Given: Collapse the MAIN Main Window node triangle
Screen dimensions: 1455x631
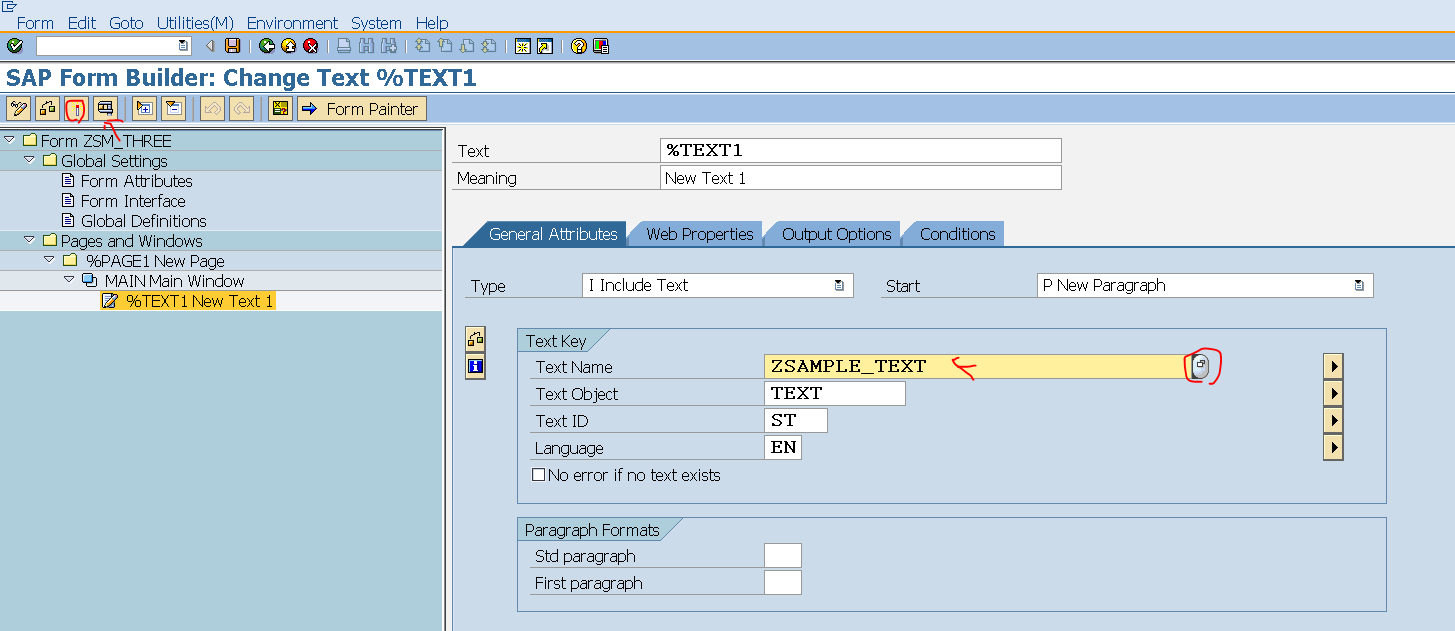Looking at the screenshot, I should tap(69, 280).
